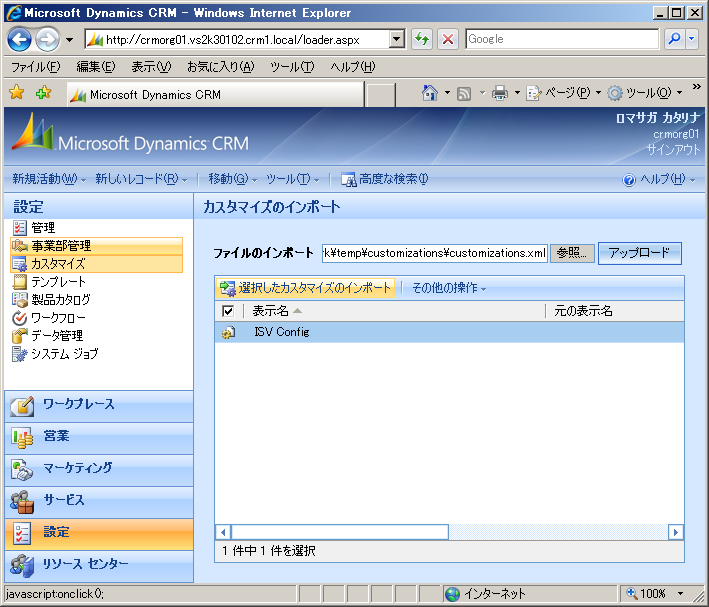Screen dimensions: 709x607
Task: Click the システム ジョブ icon
Action: 20,354
